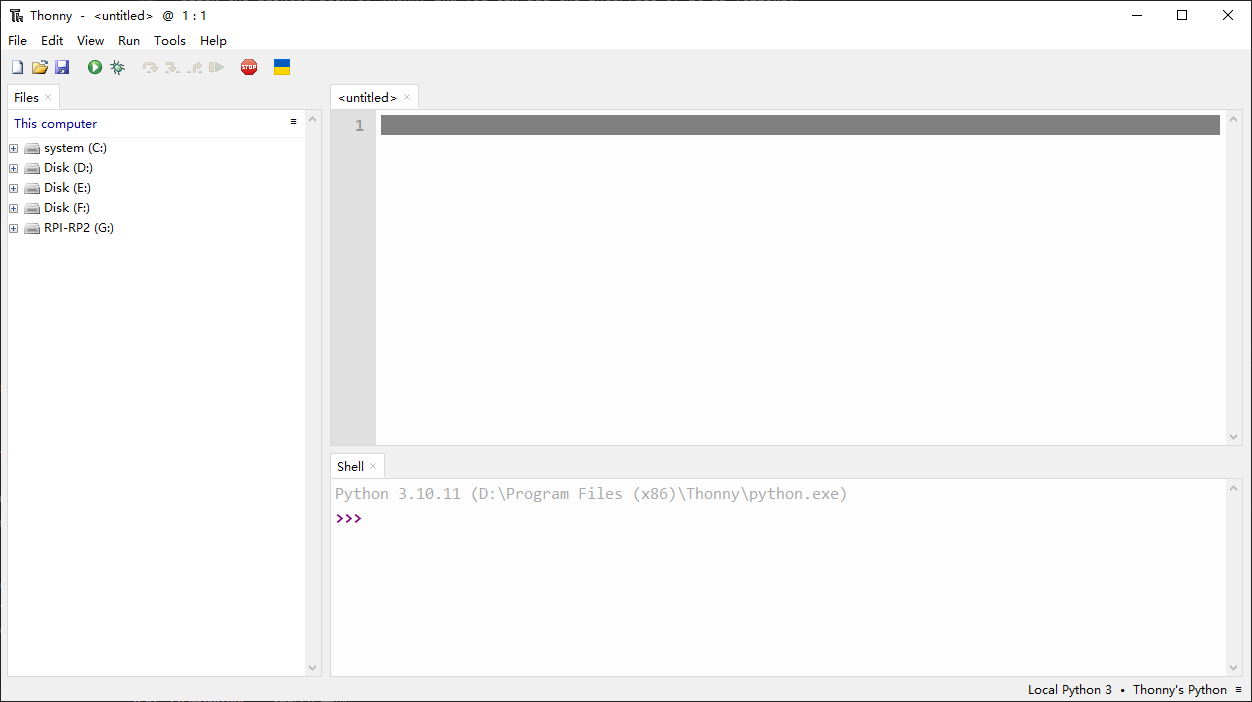The width and height of the screenshot is (1252, 702).
Task: Click the RPI-RP2 (G:) drive icon
Action: coord(32,228)
